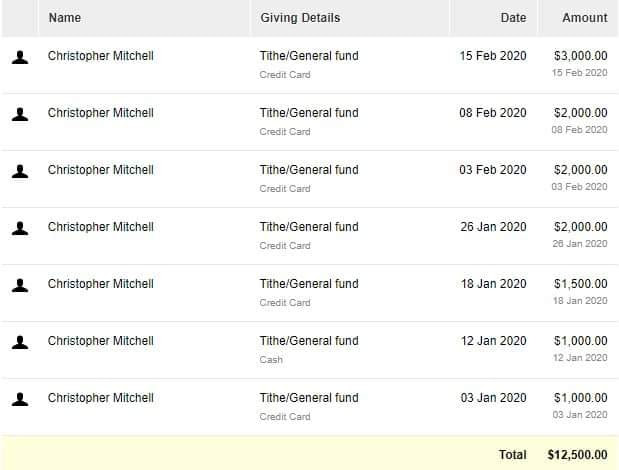Click the 26 Jan 2020 date cell

(493, 227)
